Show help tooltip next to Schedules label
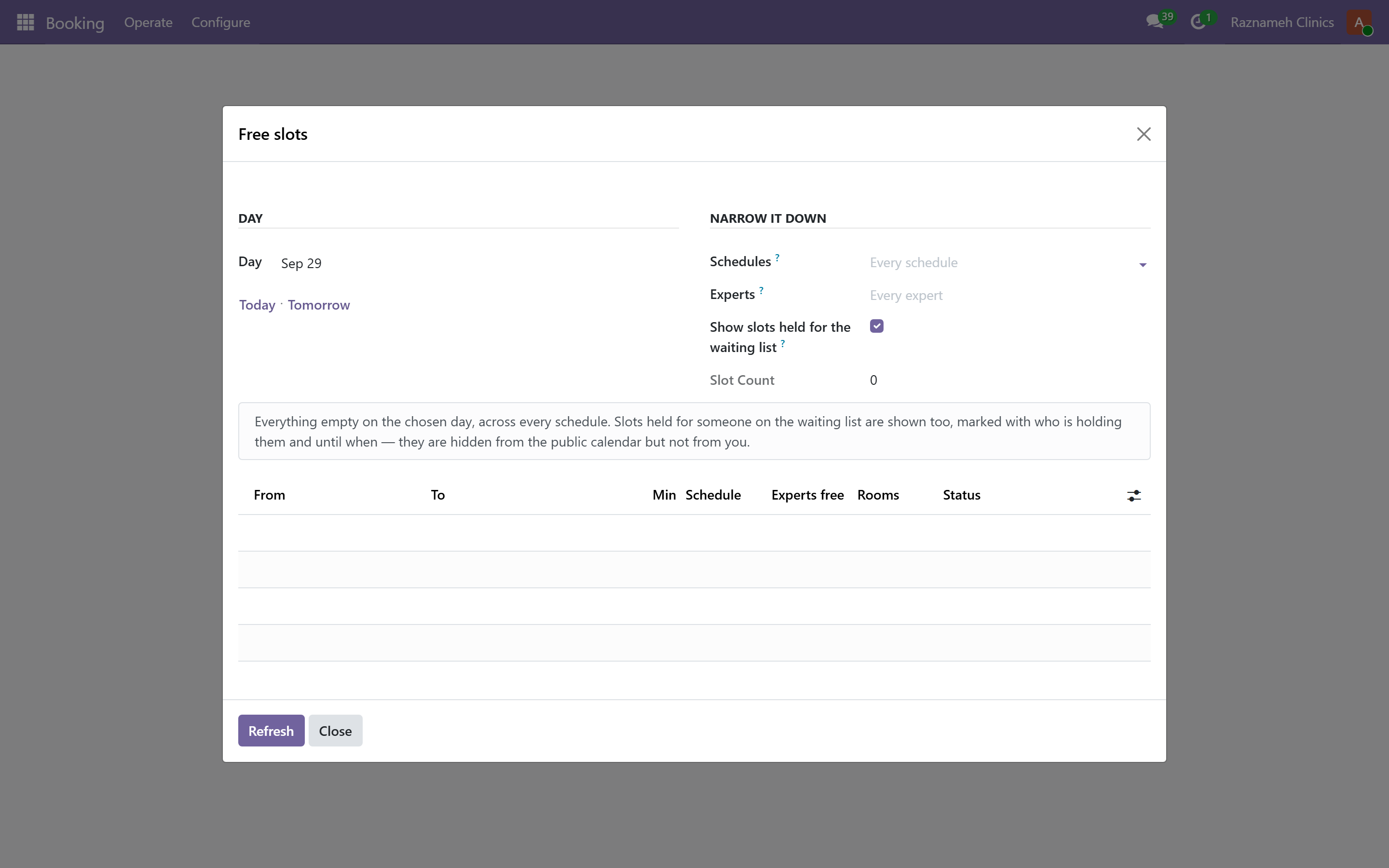1389x868 pixels. (777, 258)
